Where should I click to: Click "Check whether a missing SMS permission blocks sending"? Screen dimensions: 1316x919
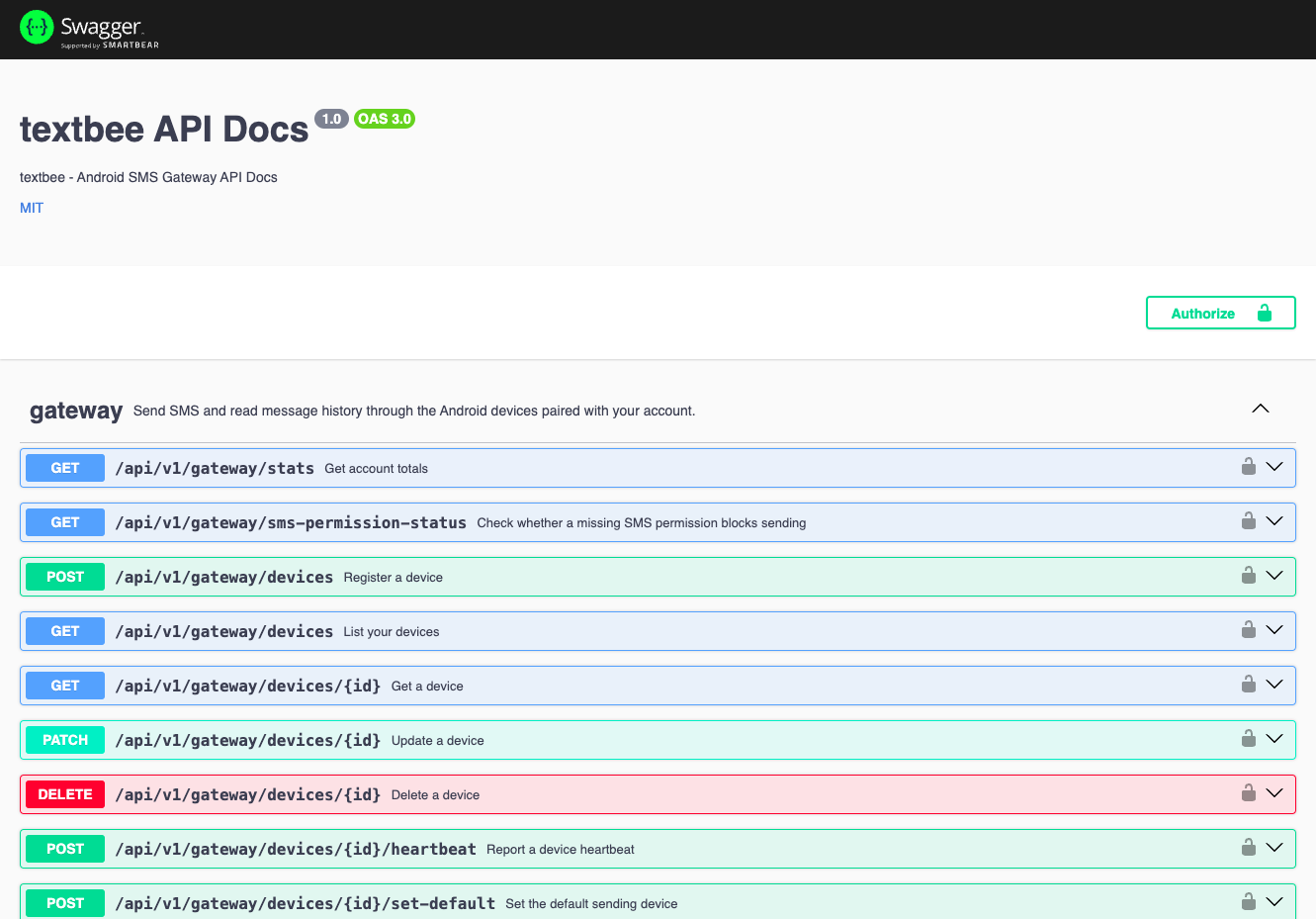tap(642, 522)
